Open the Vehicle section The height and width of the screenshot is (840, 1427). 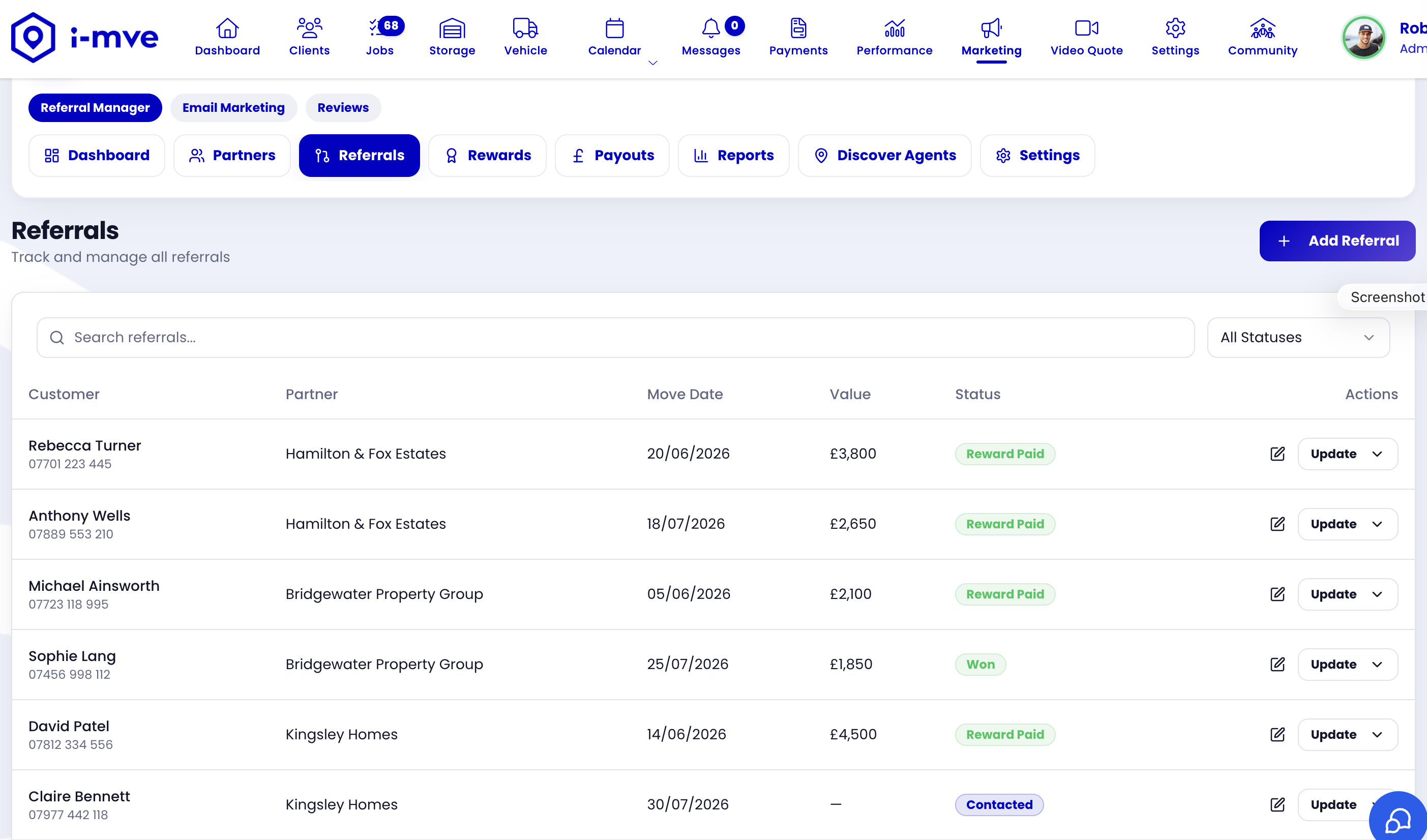pyautogui.click(x=525, y=37)
